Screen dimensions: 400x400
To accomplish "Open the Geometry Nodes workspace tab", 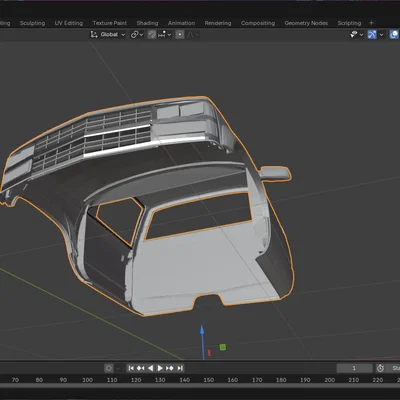I will pos(306,23).
